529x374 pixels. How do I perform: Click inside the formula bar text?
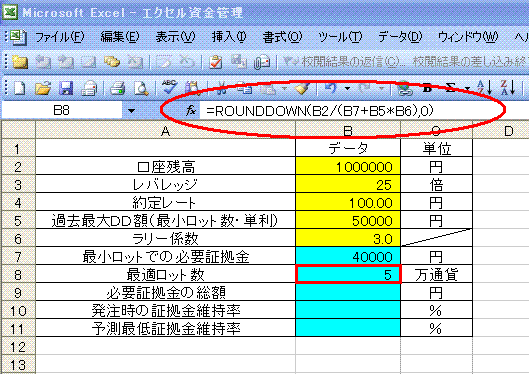coord(320,110)
